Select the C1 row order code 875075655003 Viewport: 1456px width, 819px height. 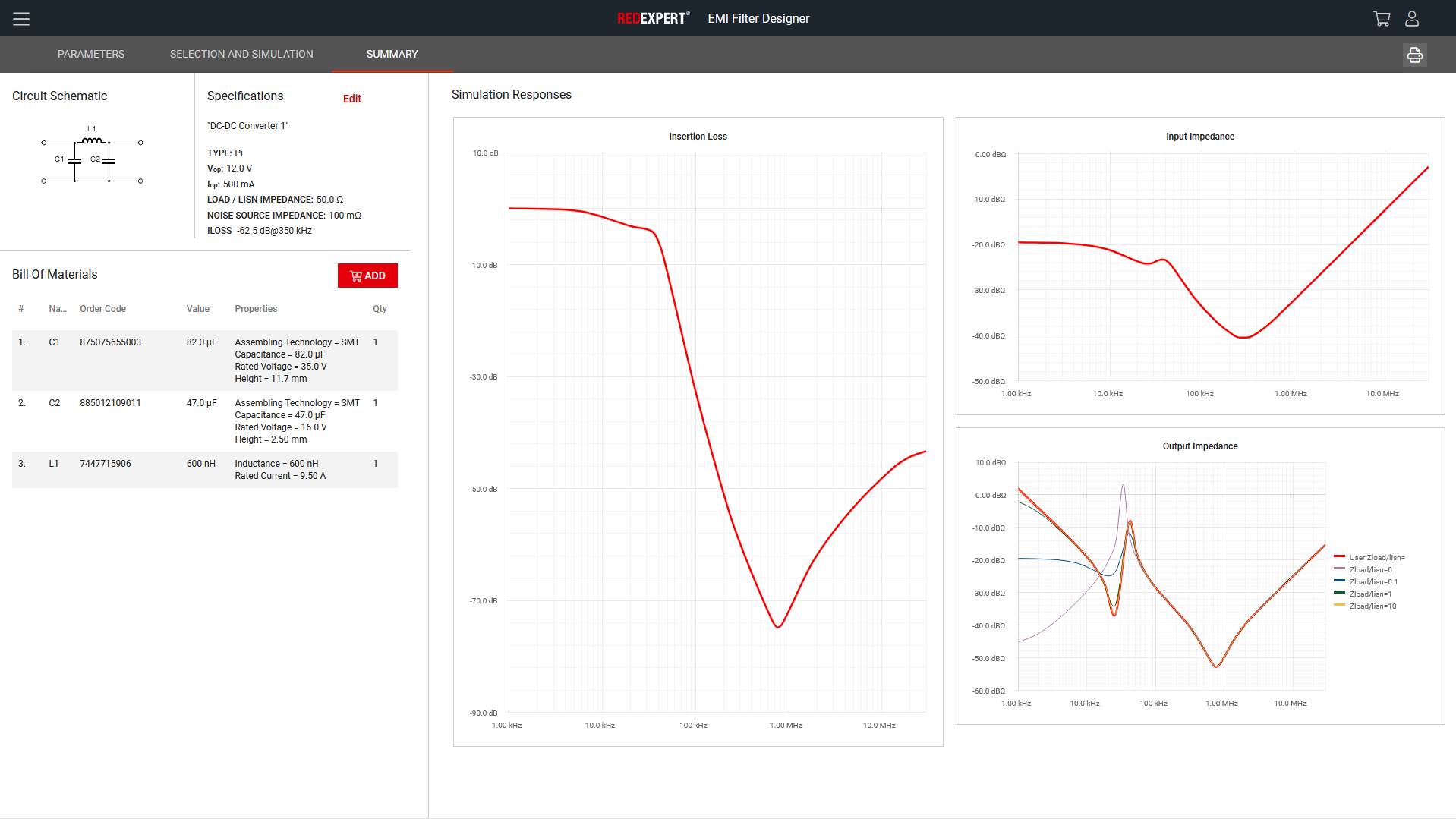[111, 342]
